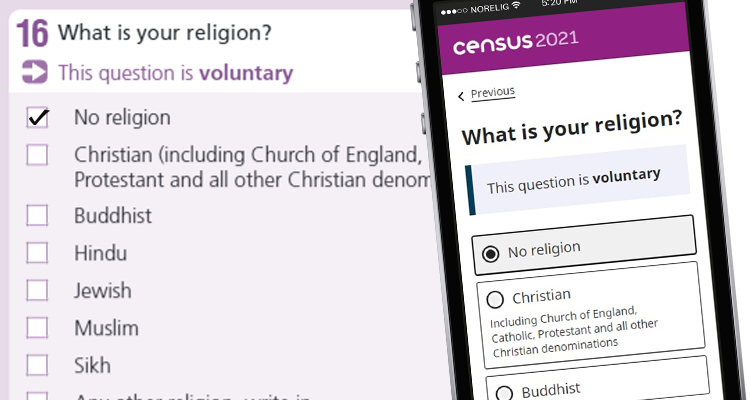Go back using the Previous link
This screenshot has height=400, width=750.
point(492,93)
